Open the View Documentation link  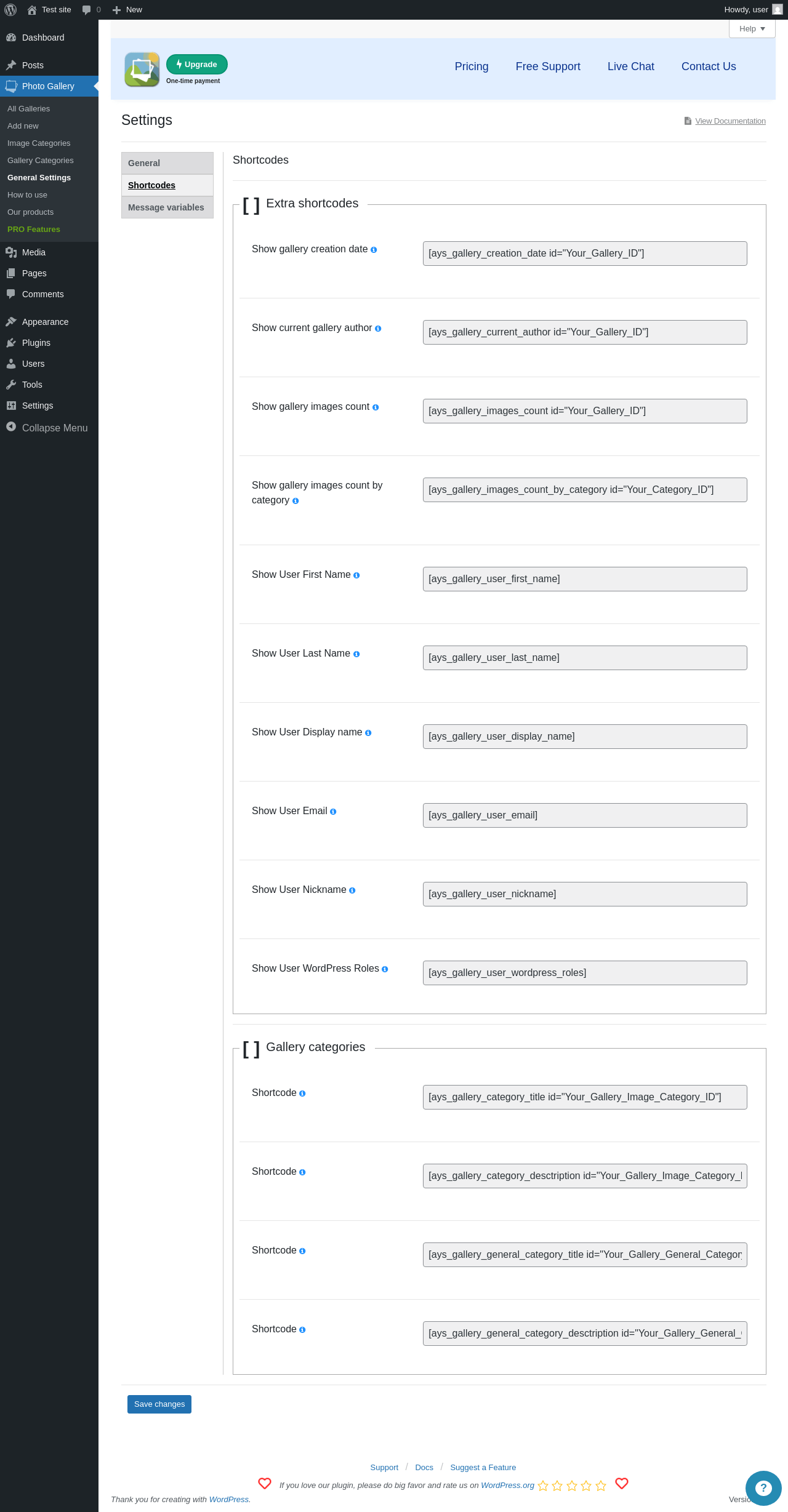click(x=730, y=121)
